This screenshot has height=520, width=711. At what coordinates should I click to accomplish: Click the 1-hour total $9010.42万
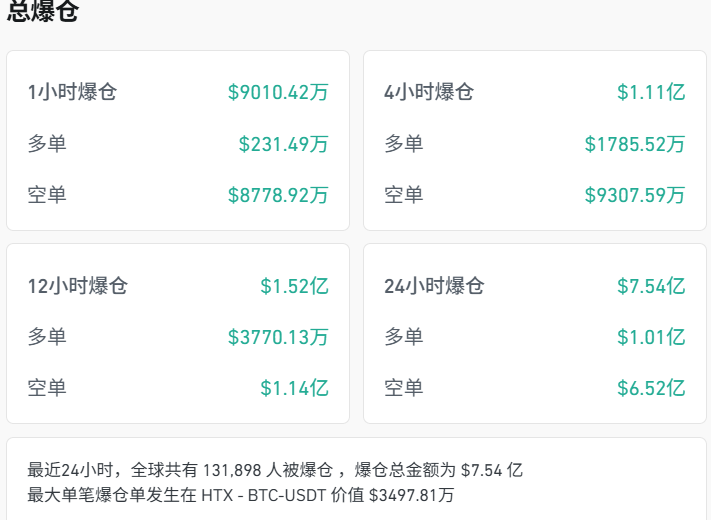coord(278,93)
